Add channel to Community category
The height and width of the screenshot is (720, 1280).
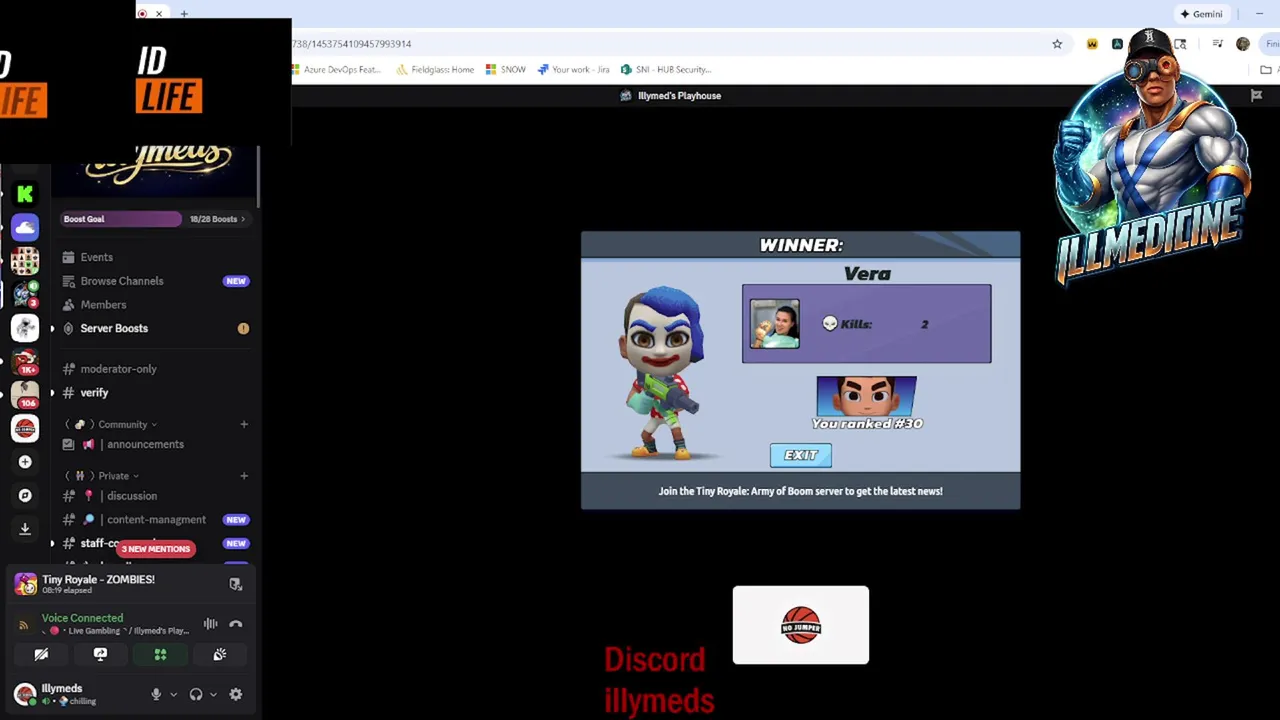click(x=244, y=425)
